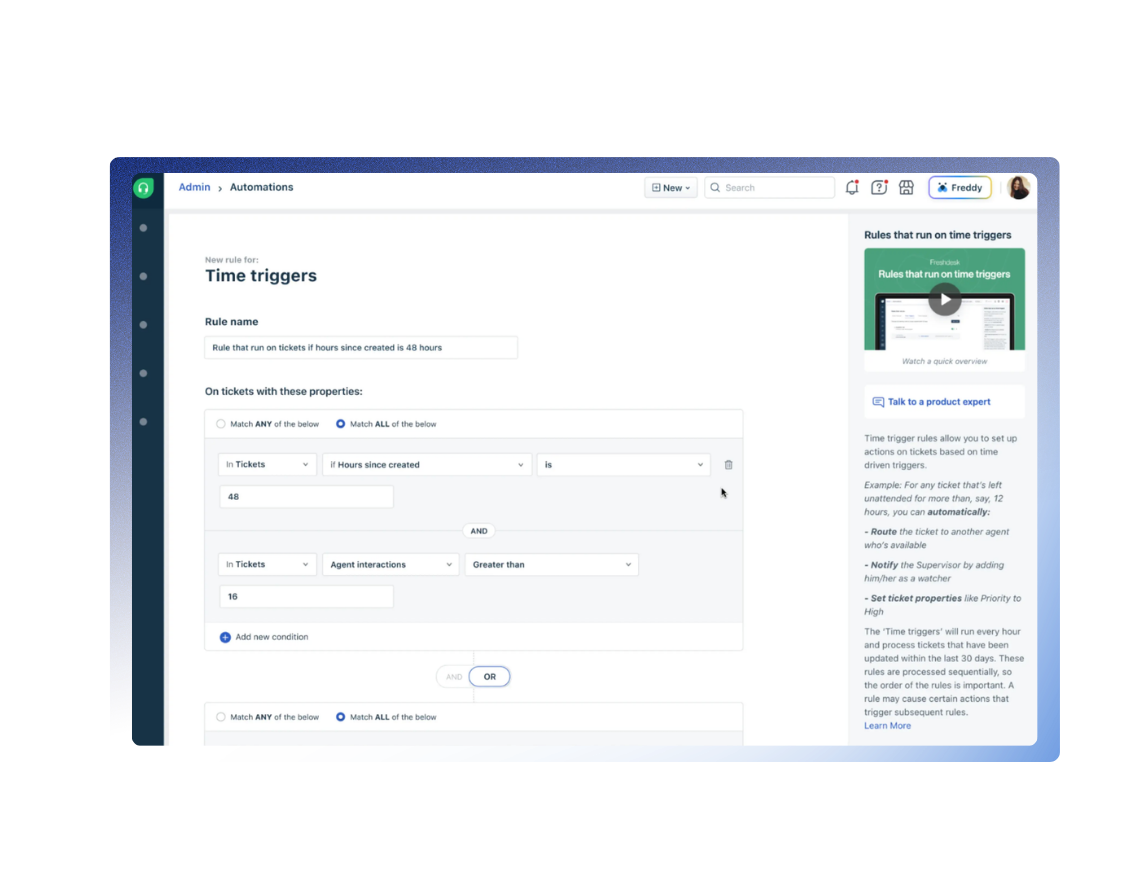Viewport: 1128px width, 888px height.
Task: Select Match ANY in second condition group
Action: [222, 717]
